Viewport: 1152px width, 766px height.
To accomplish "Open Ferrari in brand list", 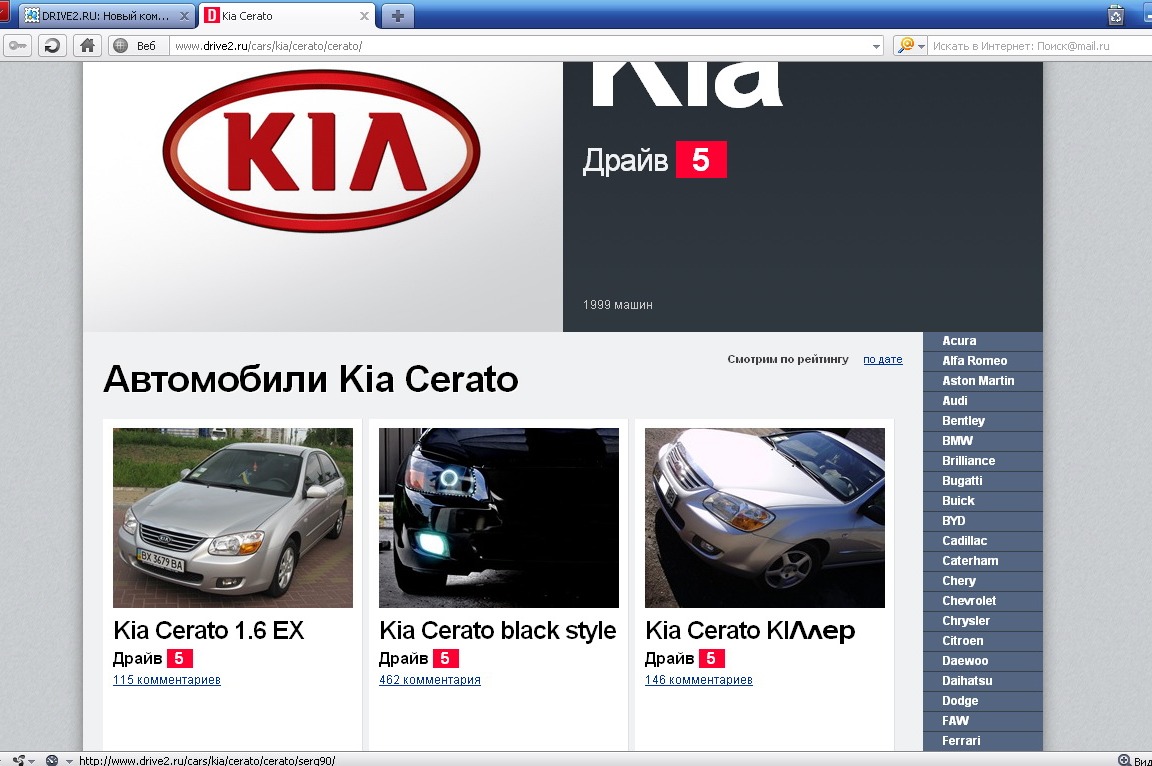I will pyautogui.click(x=982, y=741).
